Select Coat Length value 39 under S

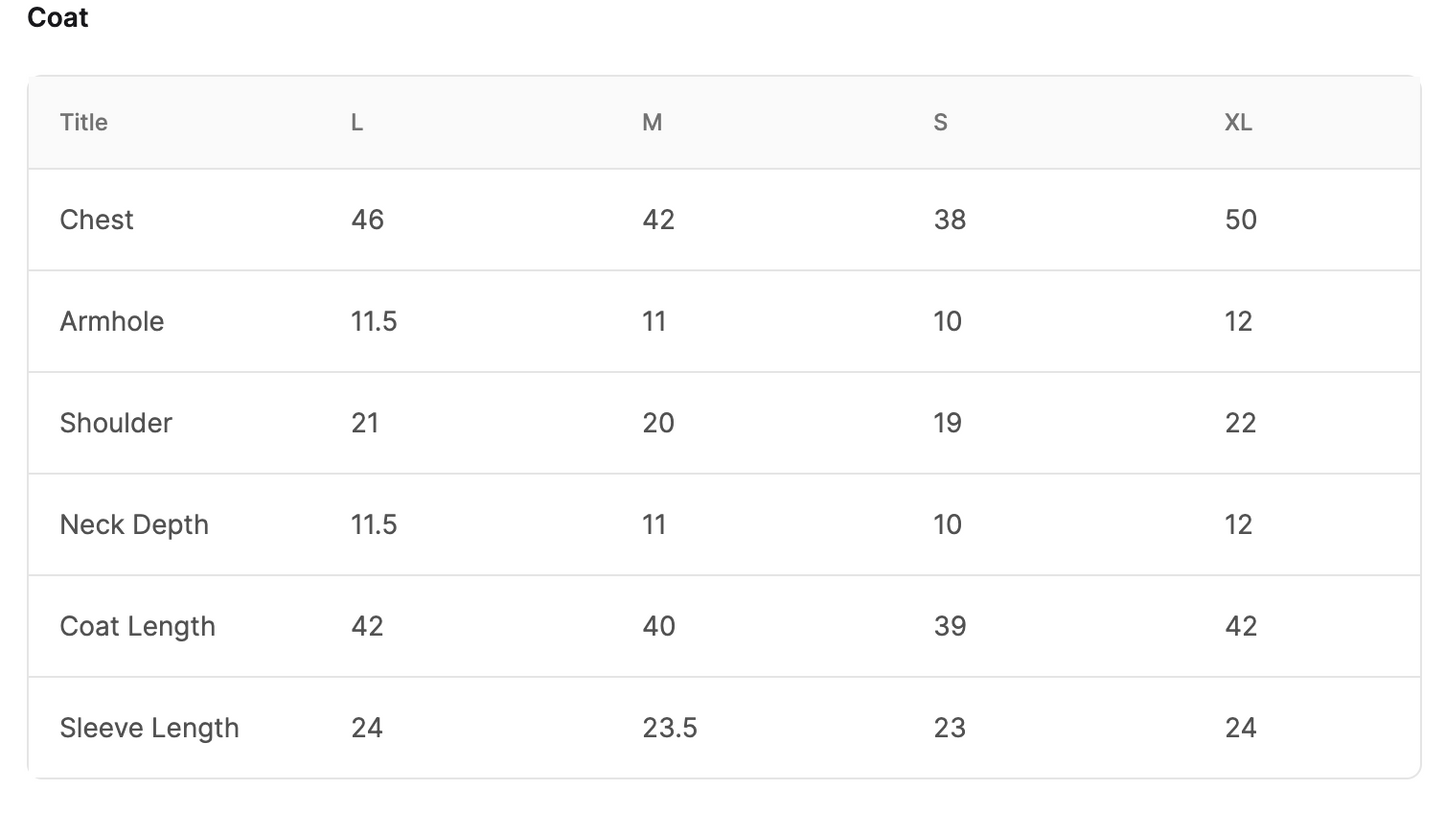[x=950, y=626]
